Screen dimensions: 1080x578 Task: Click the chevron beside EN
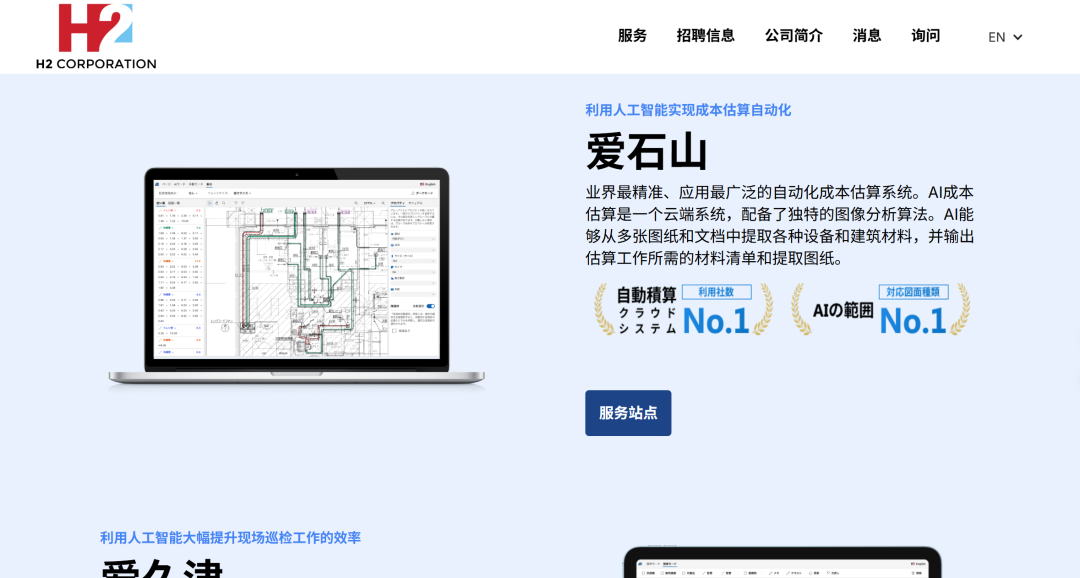tap(1017, 37)
